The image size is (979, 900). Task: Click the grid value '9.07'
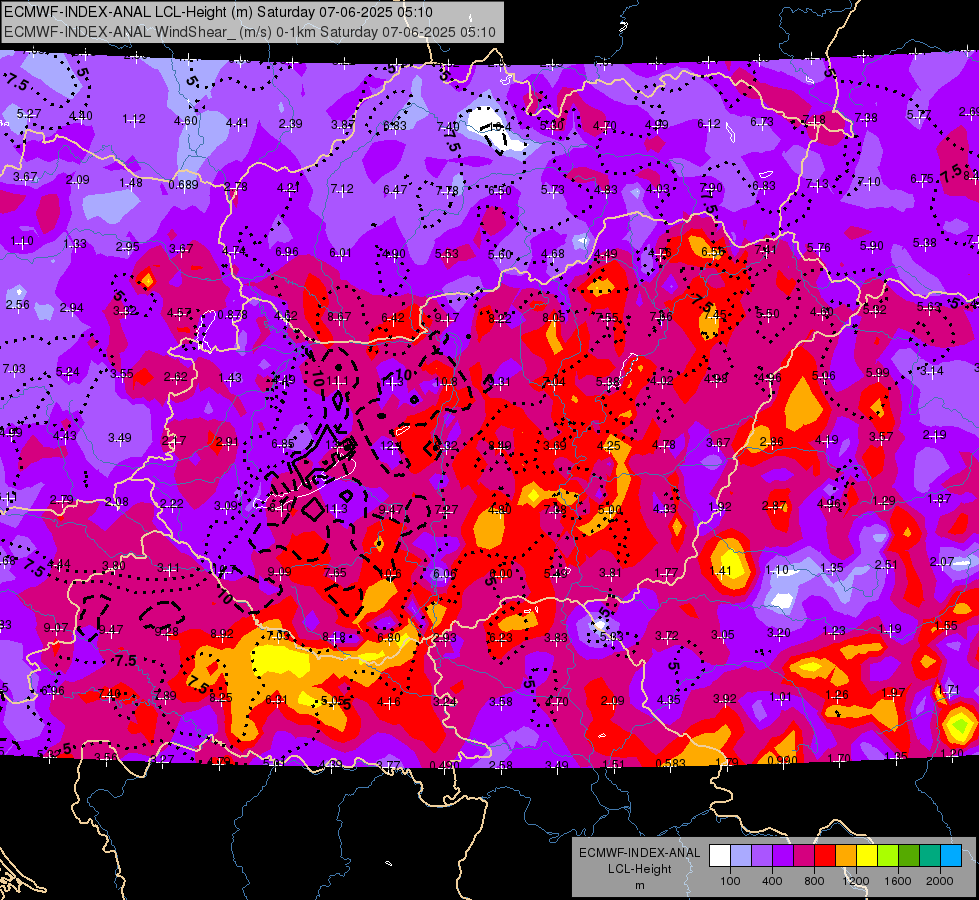click(x=56, y=627)
